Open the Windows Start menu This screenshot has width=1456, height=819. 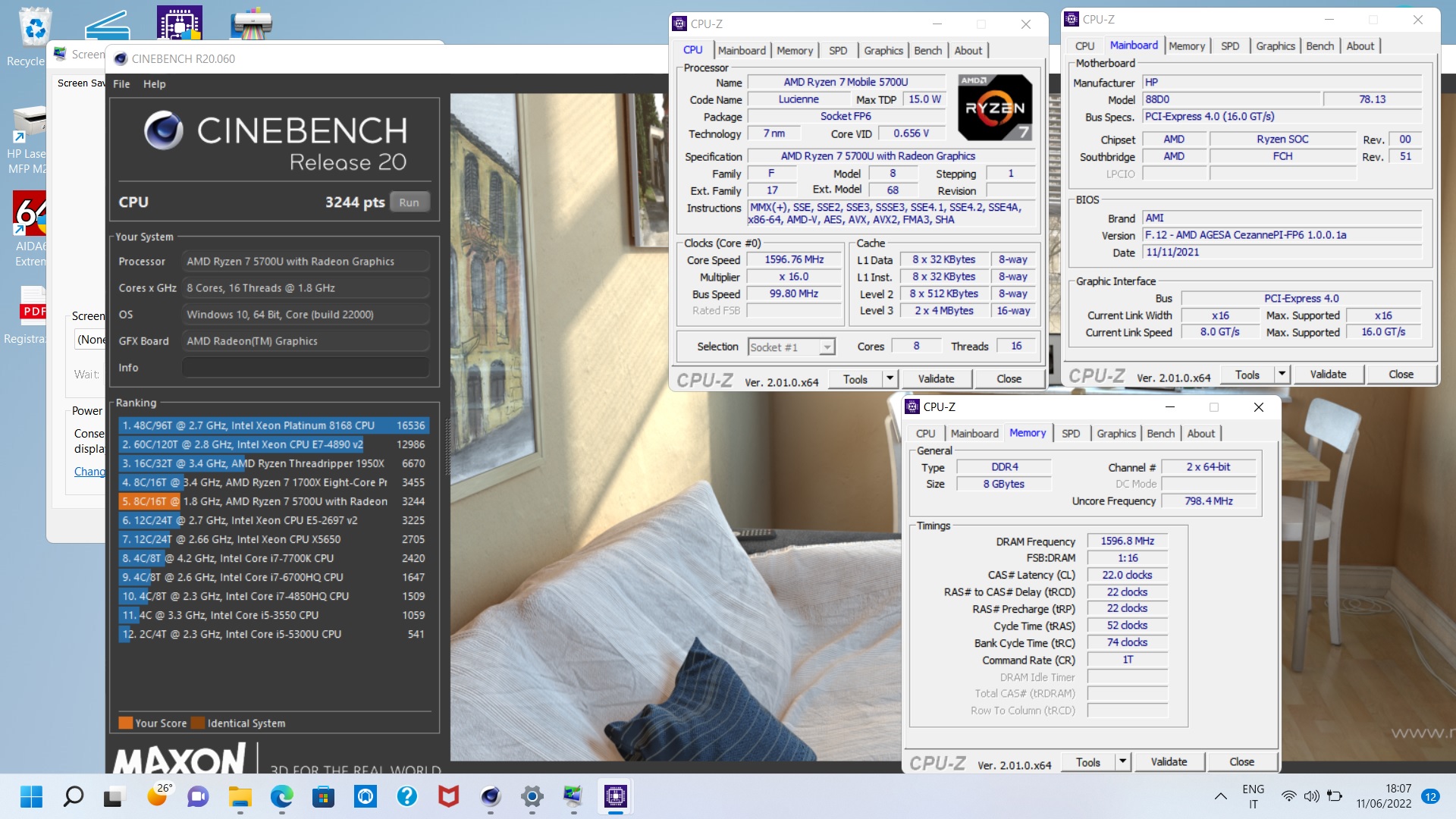tap(32, 796)
